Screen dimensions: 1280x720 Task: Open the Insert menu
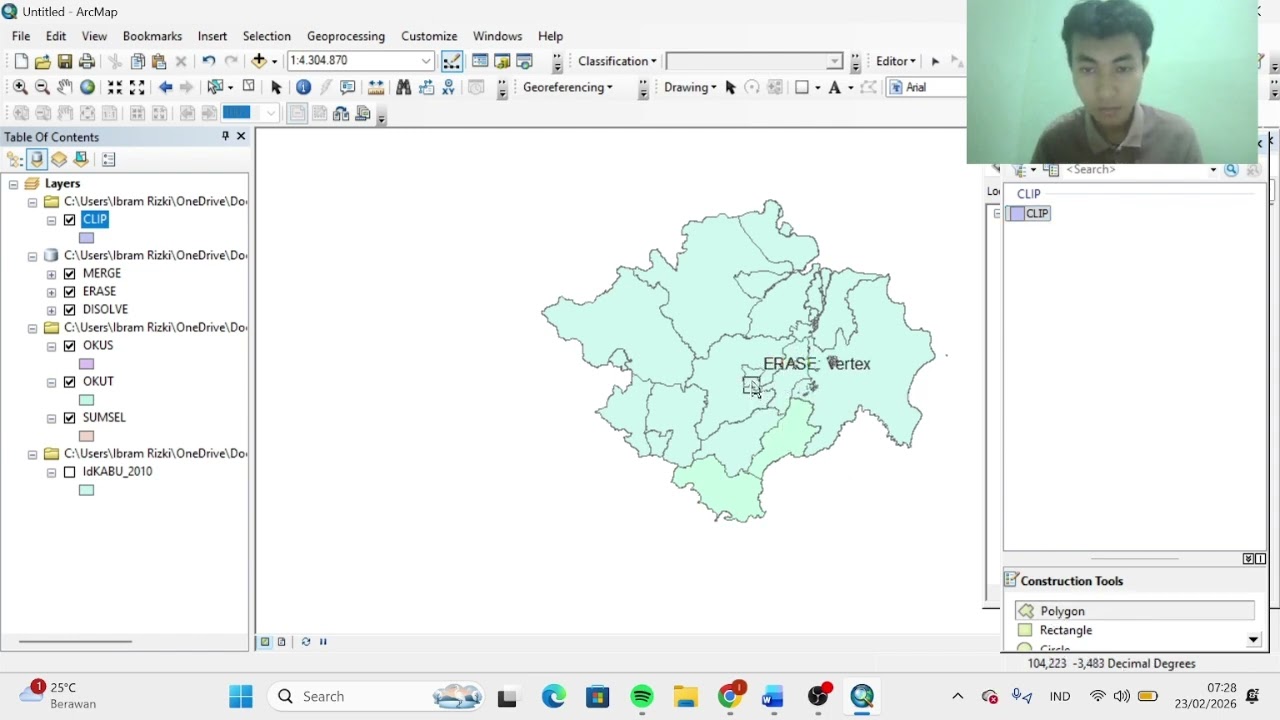pos(212,36)
